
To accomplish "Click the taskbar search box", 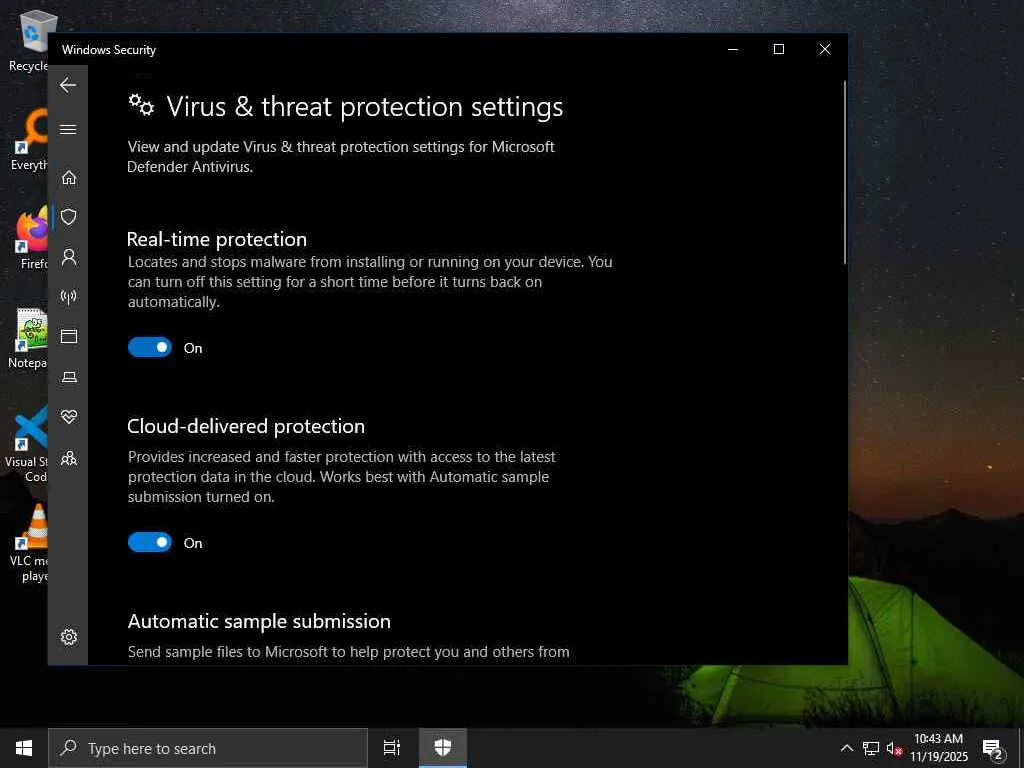I will [x=208, y=748].
